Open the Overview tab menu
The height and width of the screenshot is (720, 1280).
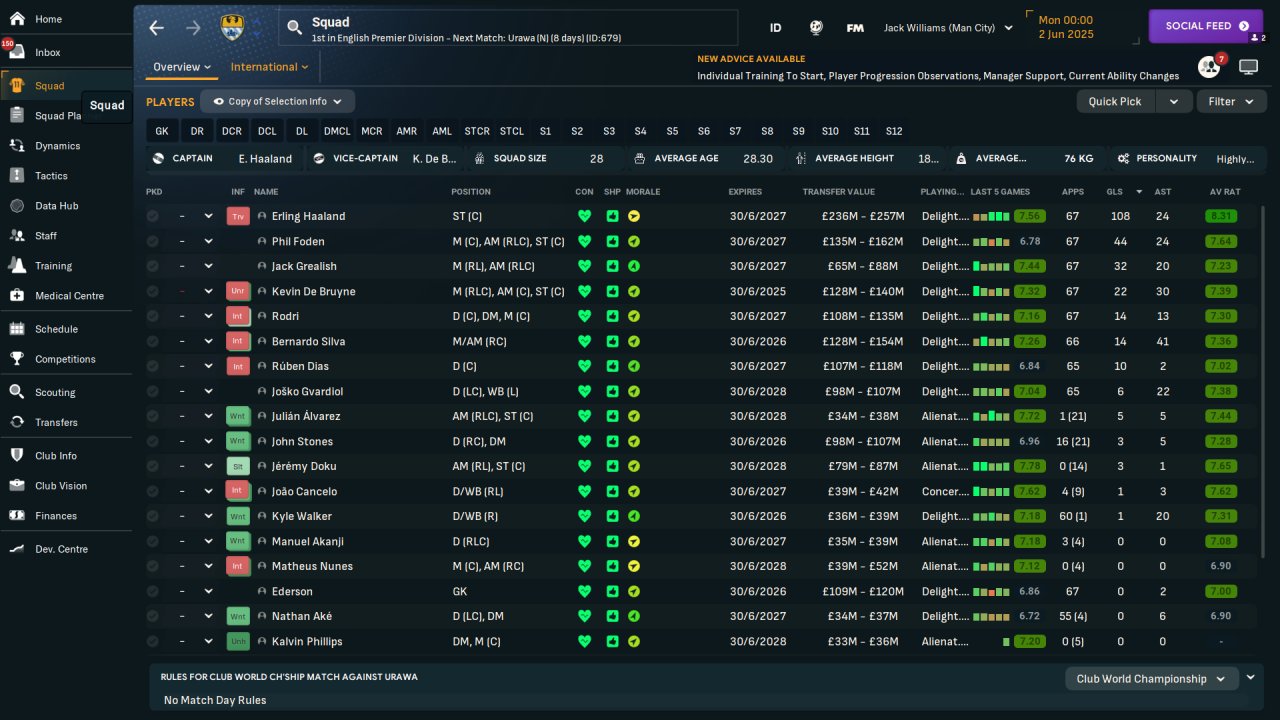pos(182,67)
